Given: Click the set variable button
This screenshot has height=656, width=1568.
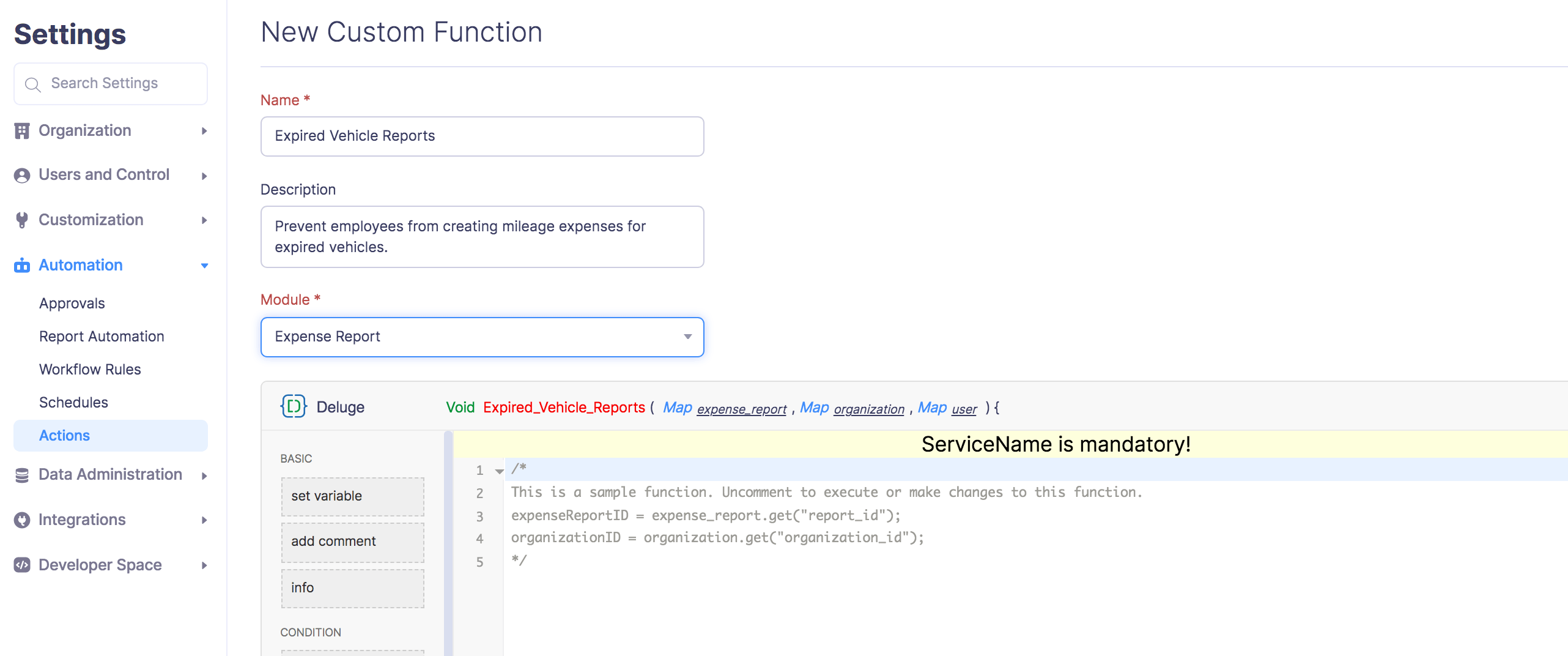Looking at the screenshot, I should point(352,496).
